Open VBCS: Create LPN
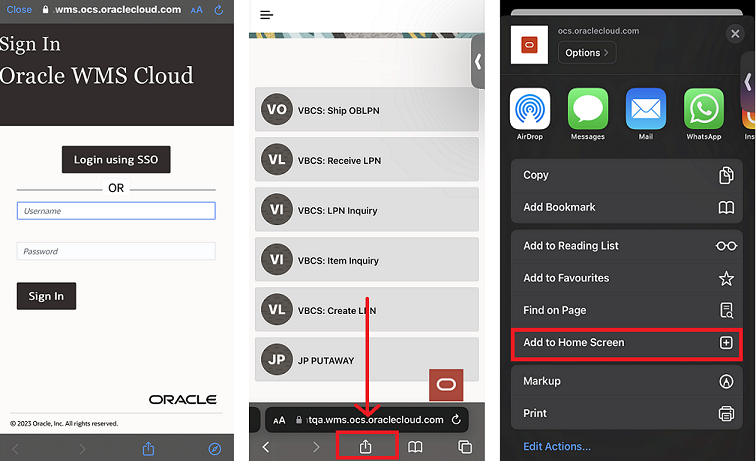This screenshot has height=461, width=756. point(367,310)
